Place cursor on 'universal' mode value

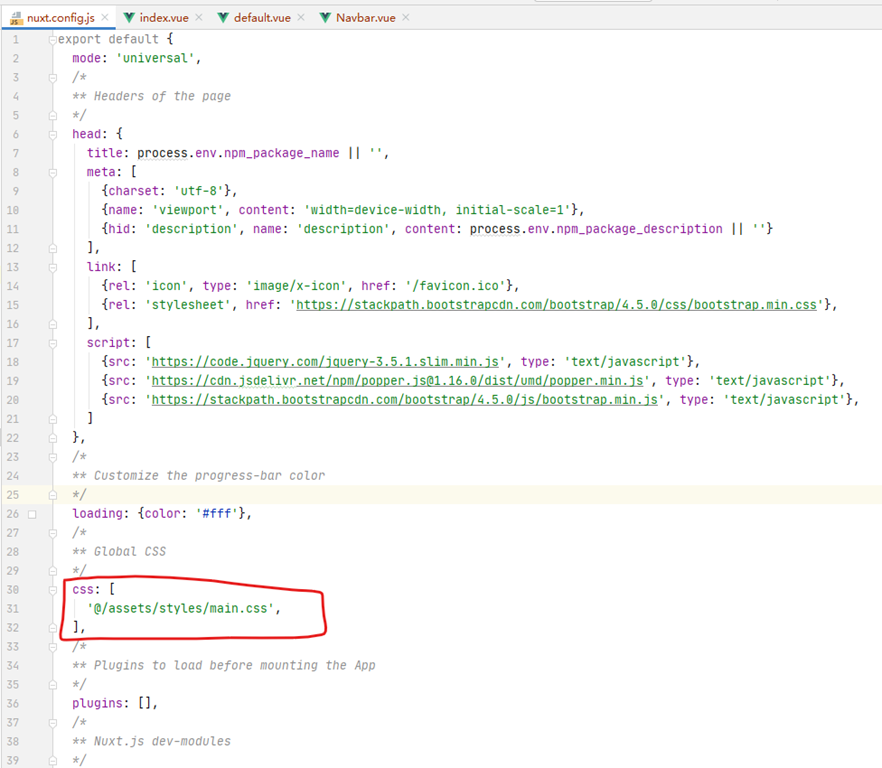click(x=155, y=59)
